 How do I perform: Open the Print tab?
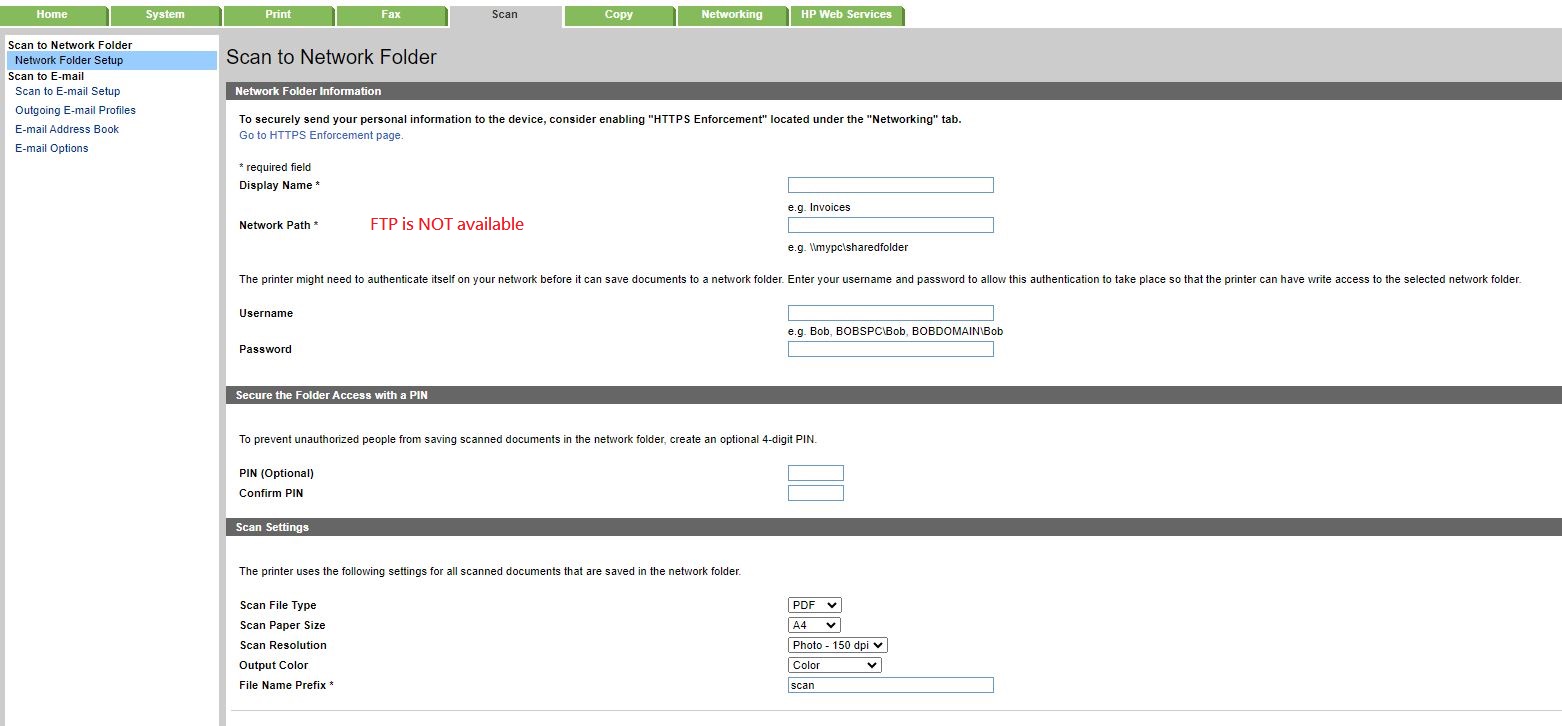coord(278,15)
